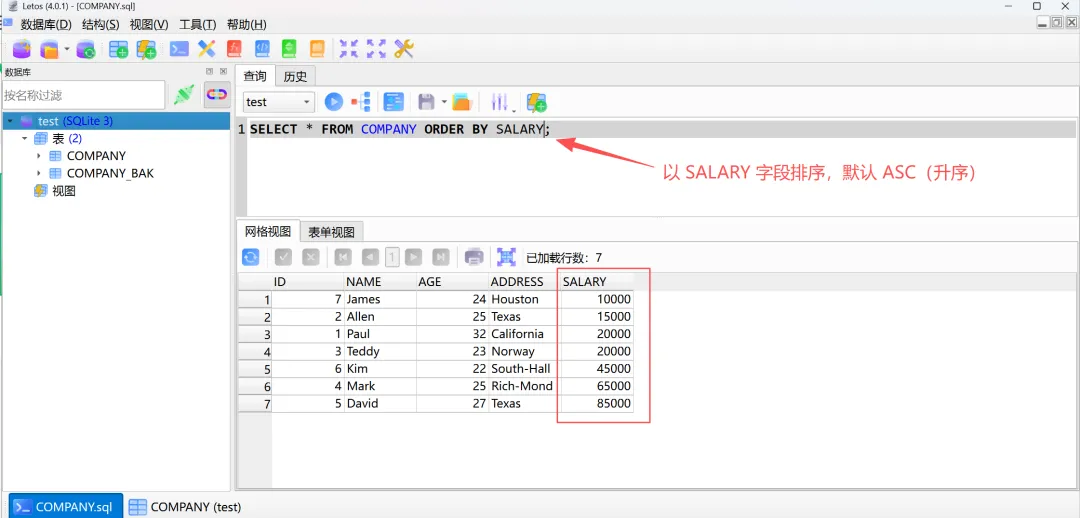Viewport: 1080px width, 518px height.
Task: Click the lightning table icon in query toolbar
Action: (537, 102)
